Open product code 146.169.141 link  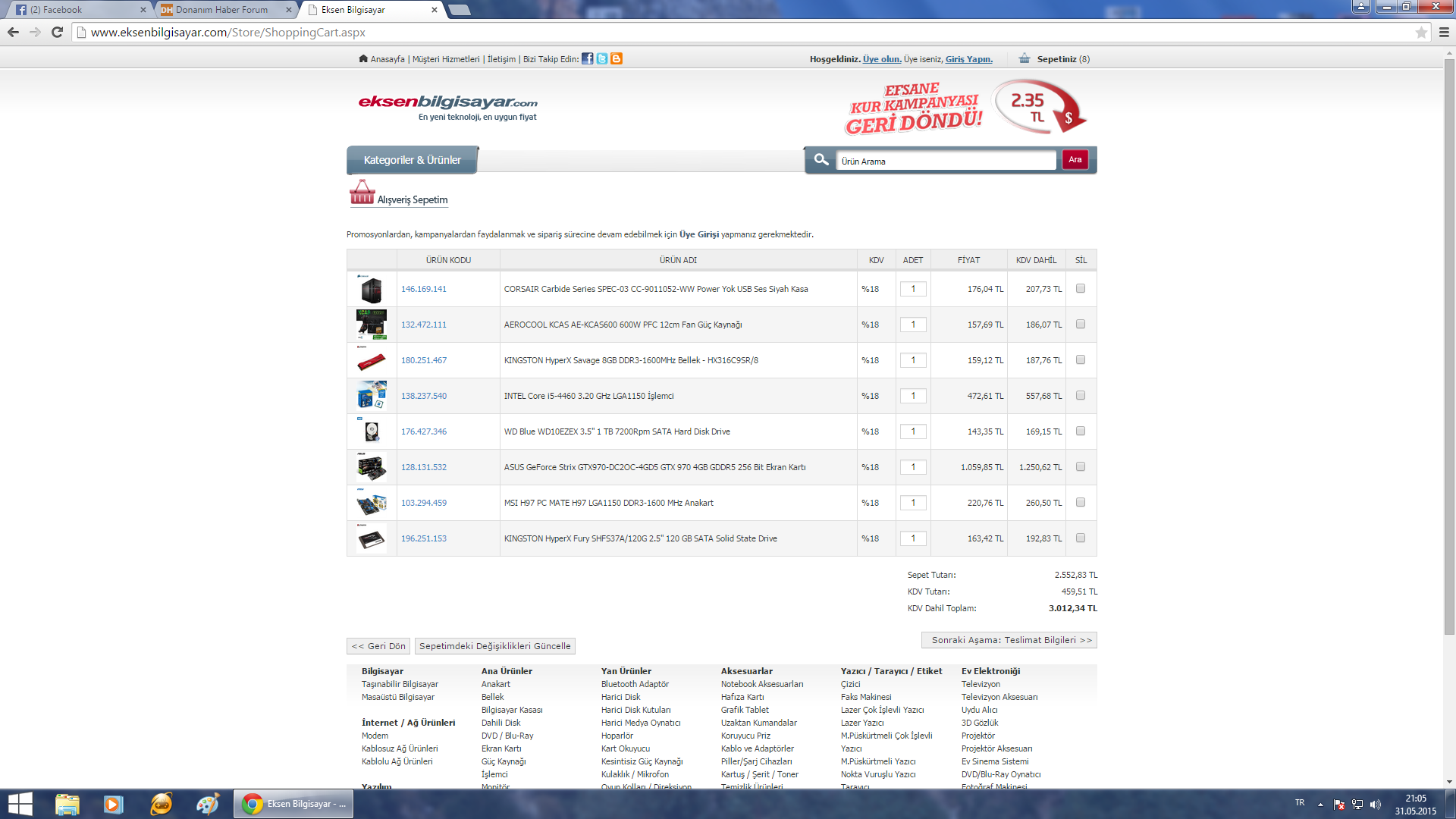point(424,289)
